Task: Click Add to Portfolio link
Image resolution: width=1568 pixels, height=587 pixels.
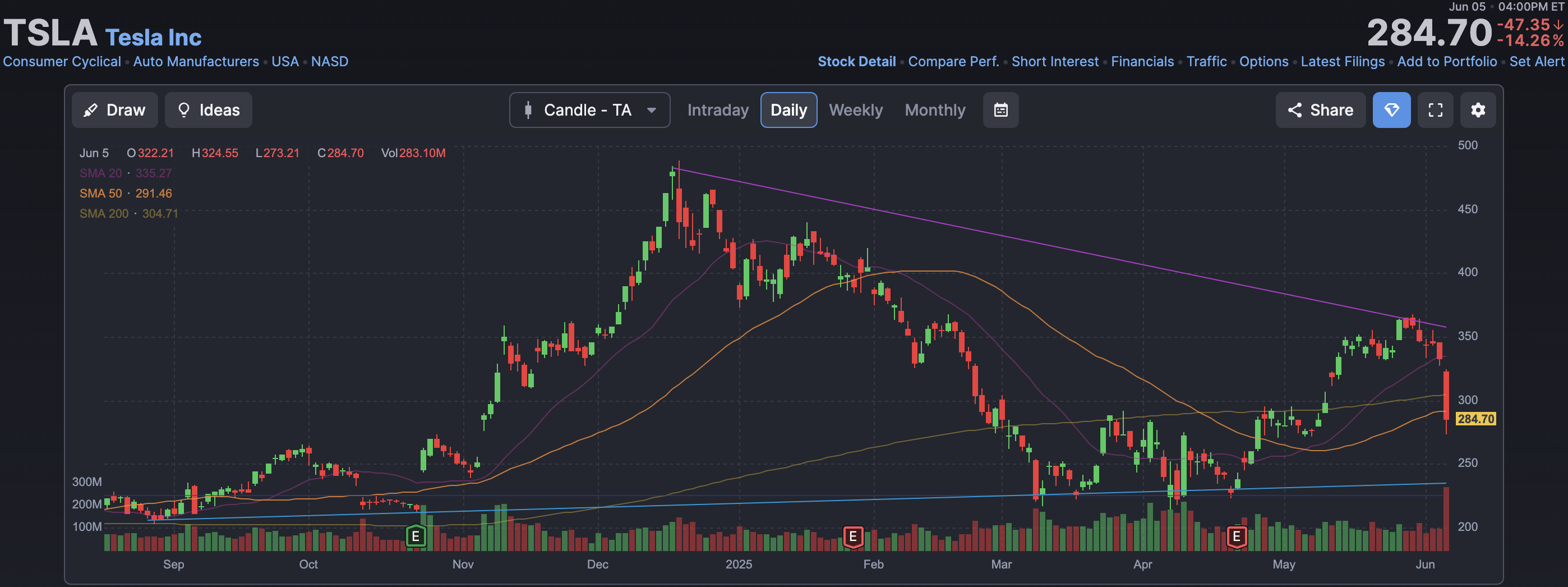Action: click(x=1447, y=62)
